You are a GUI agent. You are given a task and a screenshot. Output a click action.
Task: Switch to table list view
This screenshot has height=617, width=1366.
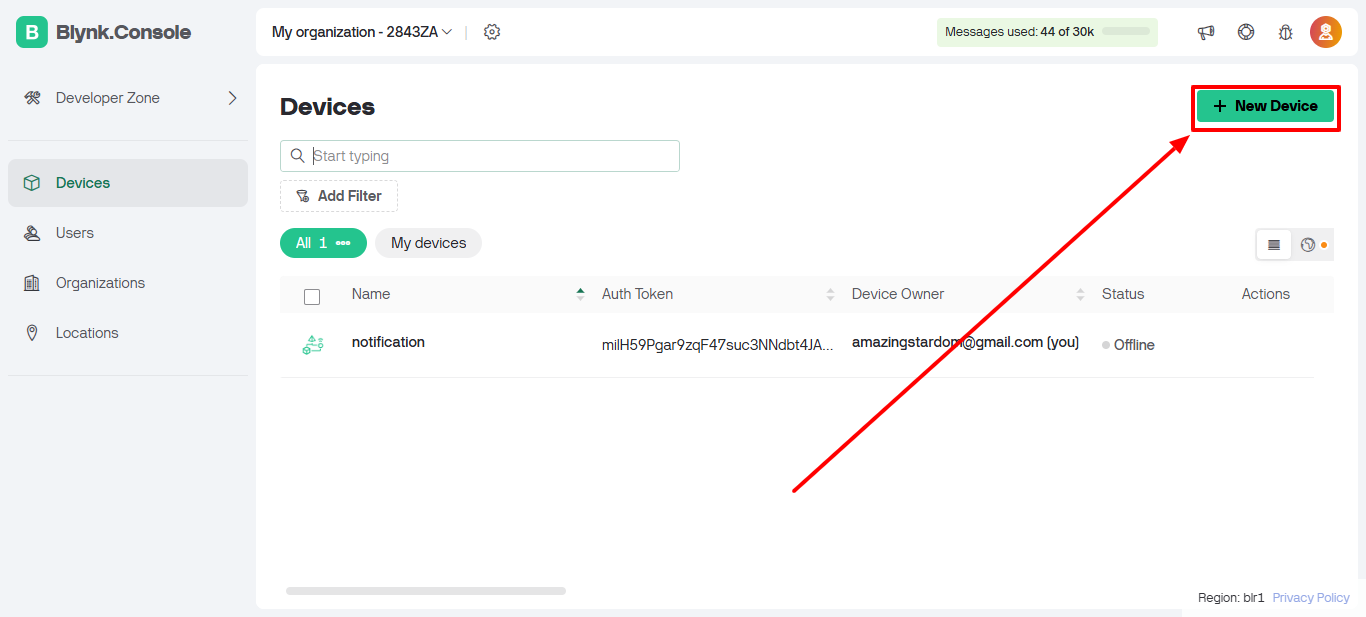1274,244
